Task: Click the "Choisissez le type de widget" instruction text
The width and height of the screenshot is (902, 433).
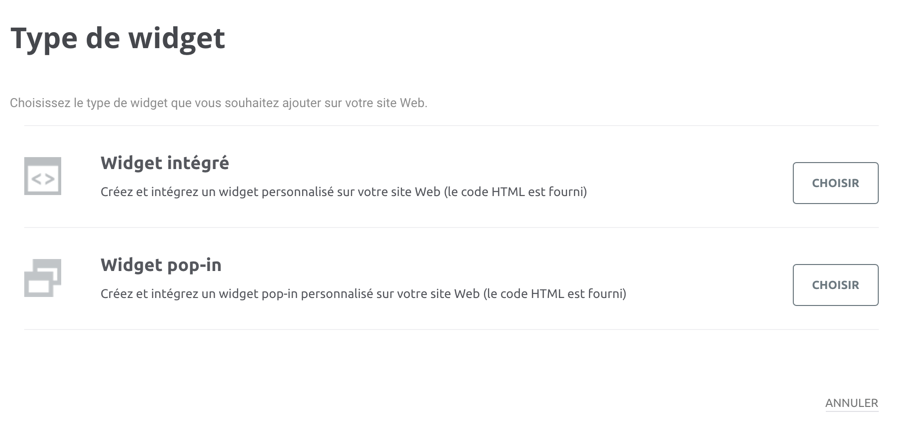Action: point(219,104)
